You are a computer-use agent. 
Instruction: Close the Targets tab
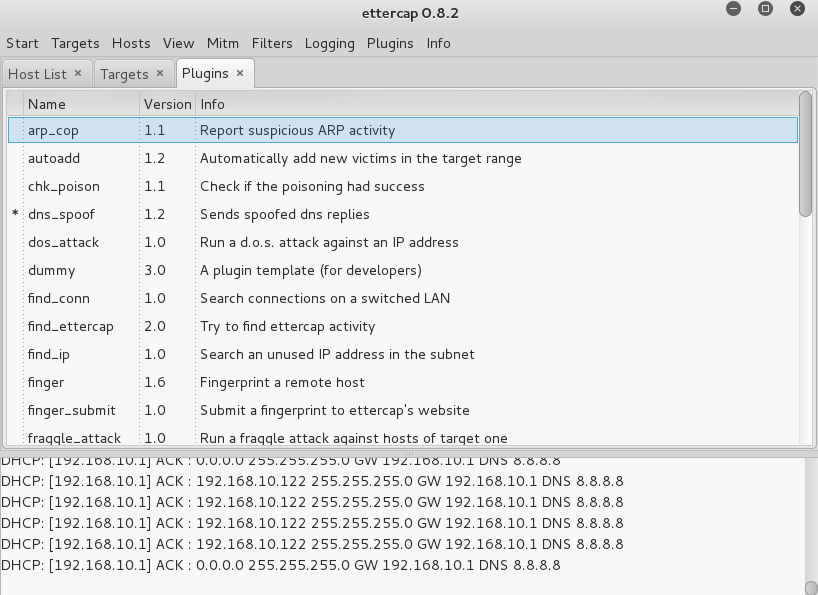[x=160, y=74]
